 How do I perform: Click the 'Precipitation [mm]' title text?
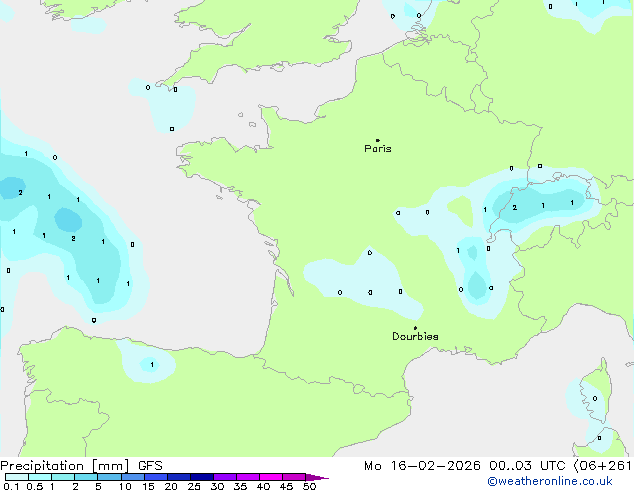coord(65,466)
